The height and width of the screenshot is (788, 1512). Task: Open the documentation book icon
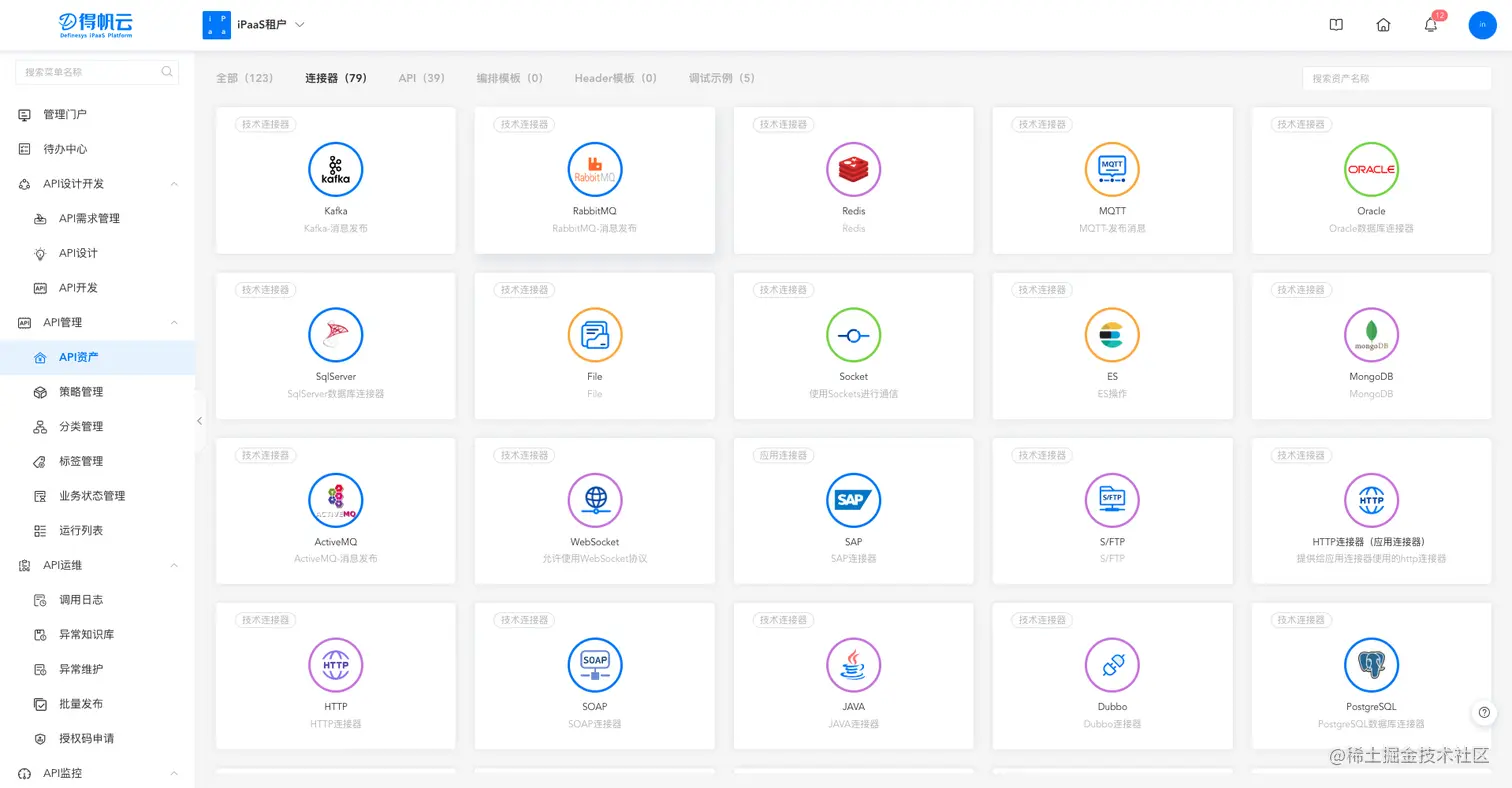1336,25
